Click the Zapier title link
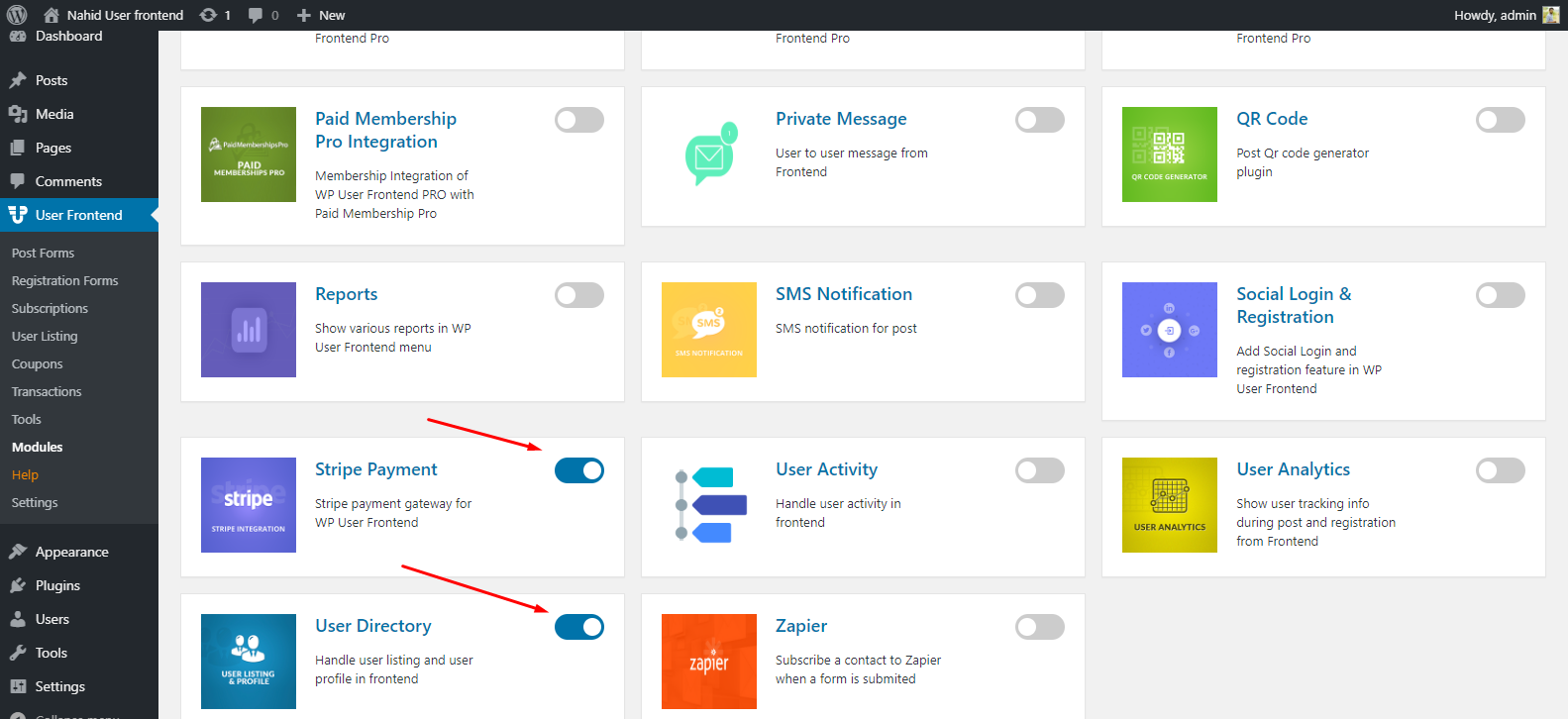The width and height of the screenshot is (1568, 719). (x=801, y=626)
